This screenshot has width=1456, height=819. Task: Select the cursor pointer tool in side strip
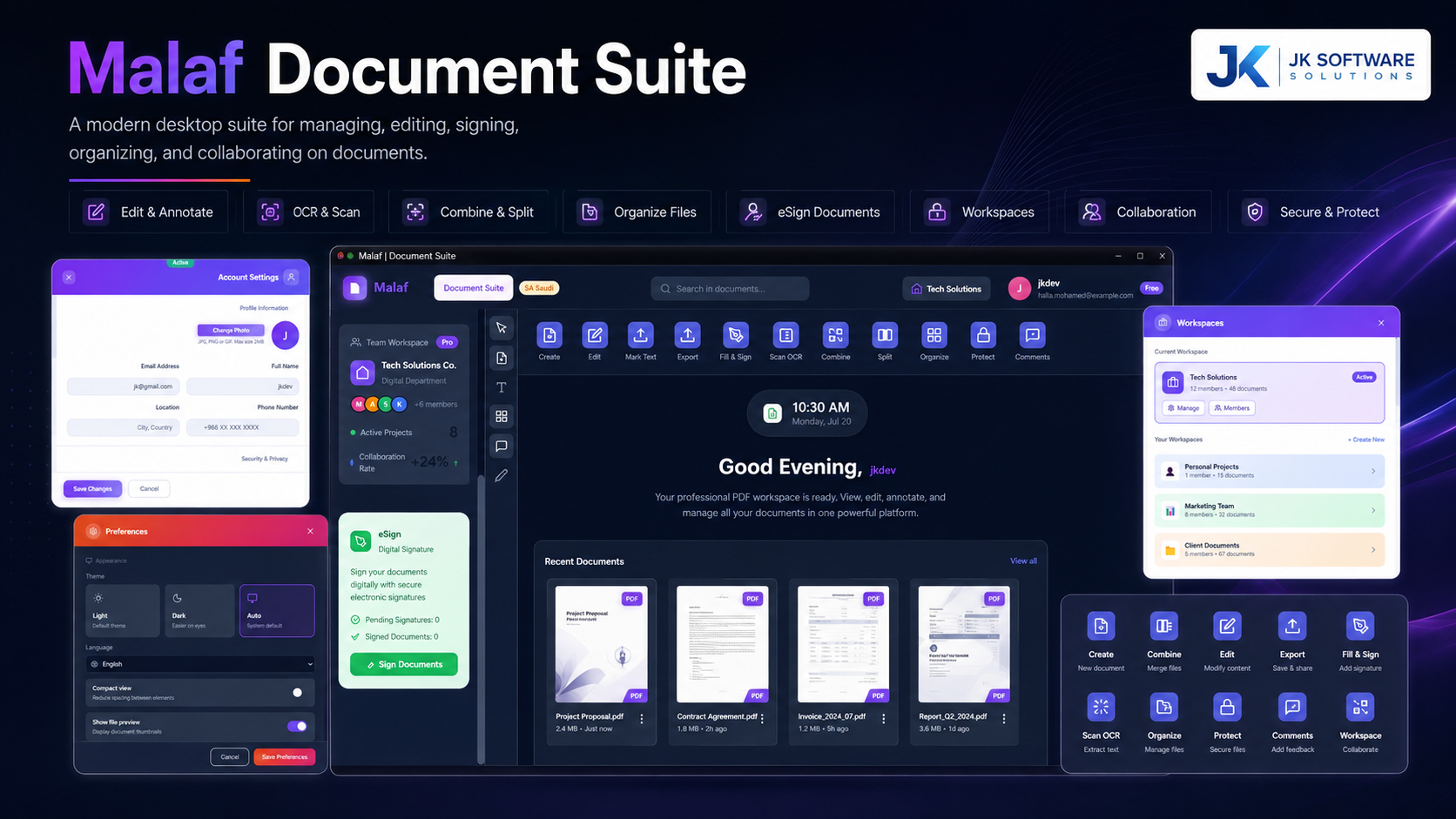click(502, 328)
